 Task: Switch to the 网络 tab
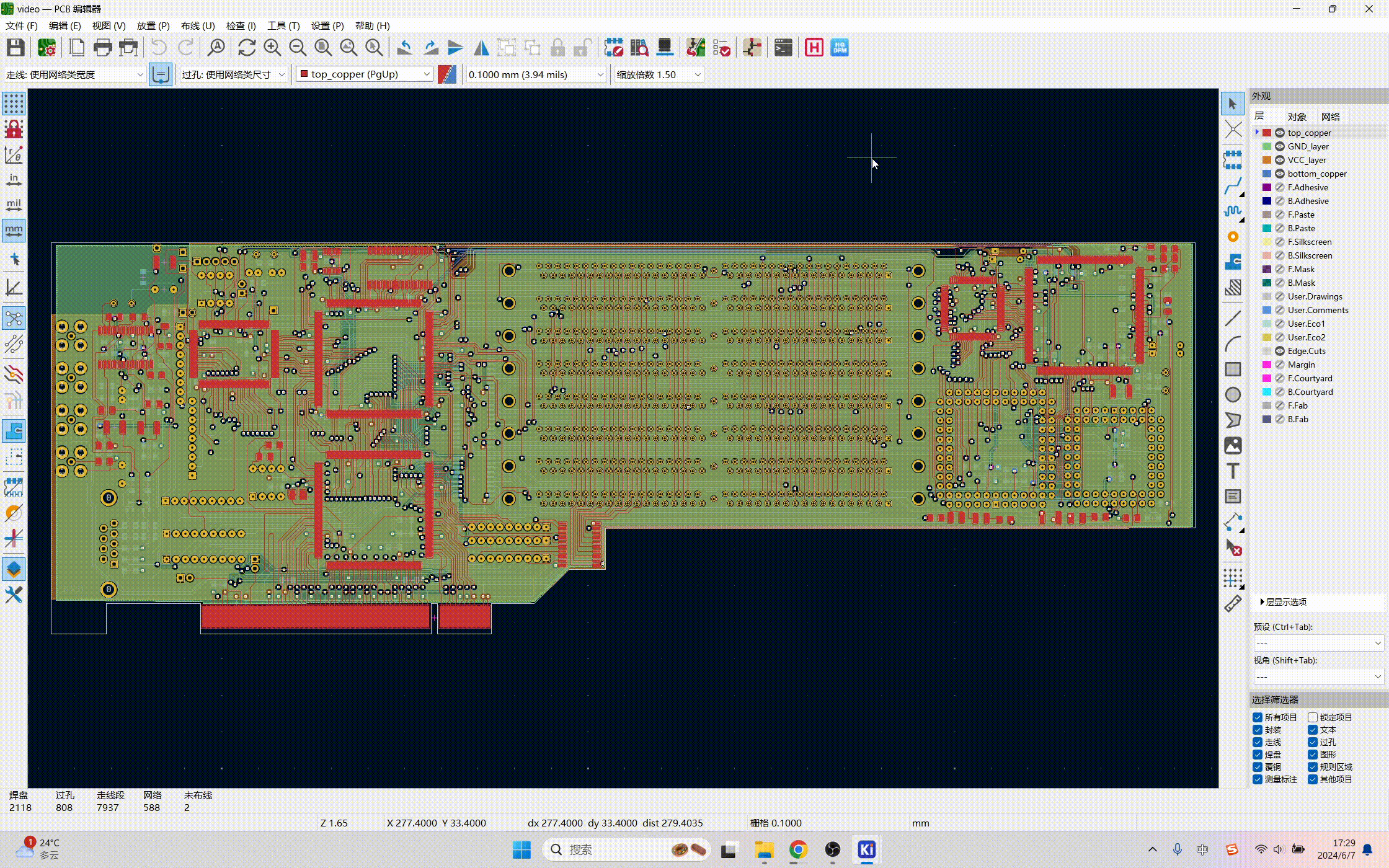coord(1330,117)
